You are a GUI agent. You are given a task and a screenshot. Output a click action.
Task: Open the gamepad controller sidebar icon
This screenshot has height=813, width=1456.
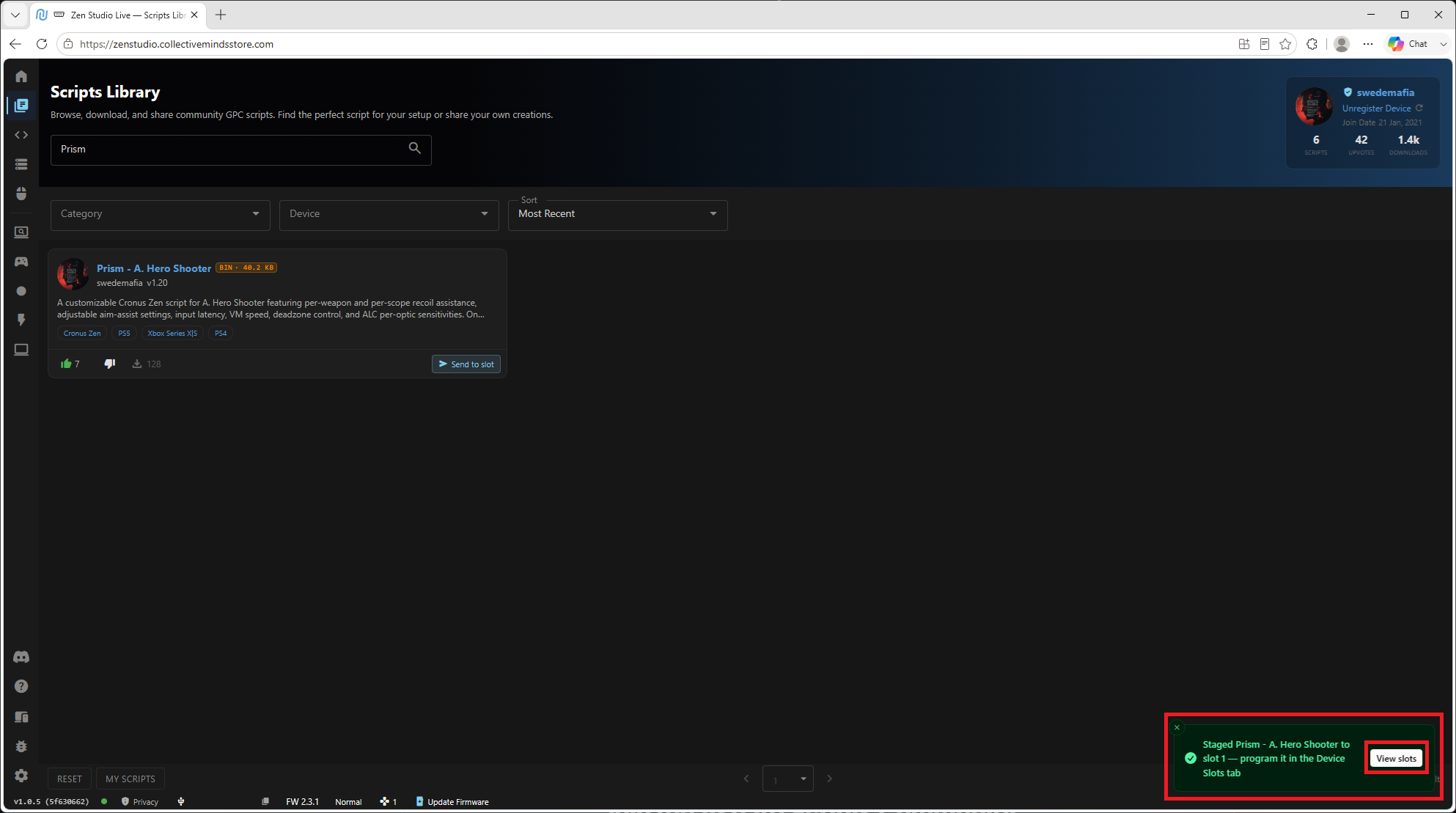pos(21,262)
